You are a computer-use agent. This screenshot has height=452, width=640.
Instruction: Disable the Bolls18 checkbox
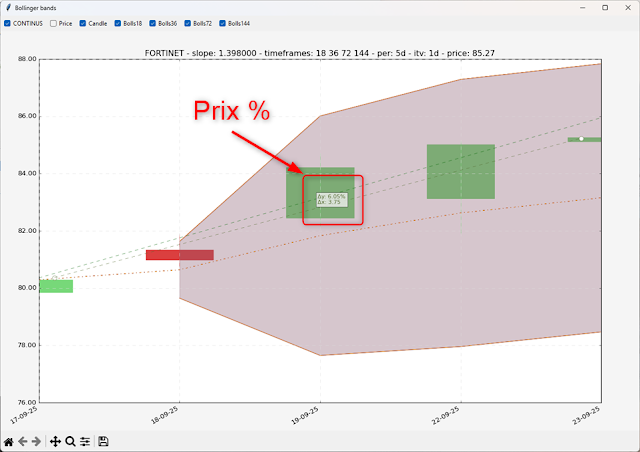click(118, 22)
